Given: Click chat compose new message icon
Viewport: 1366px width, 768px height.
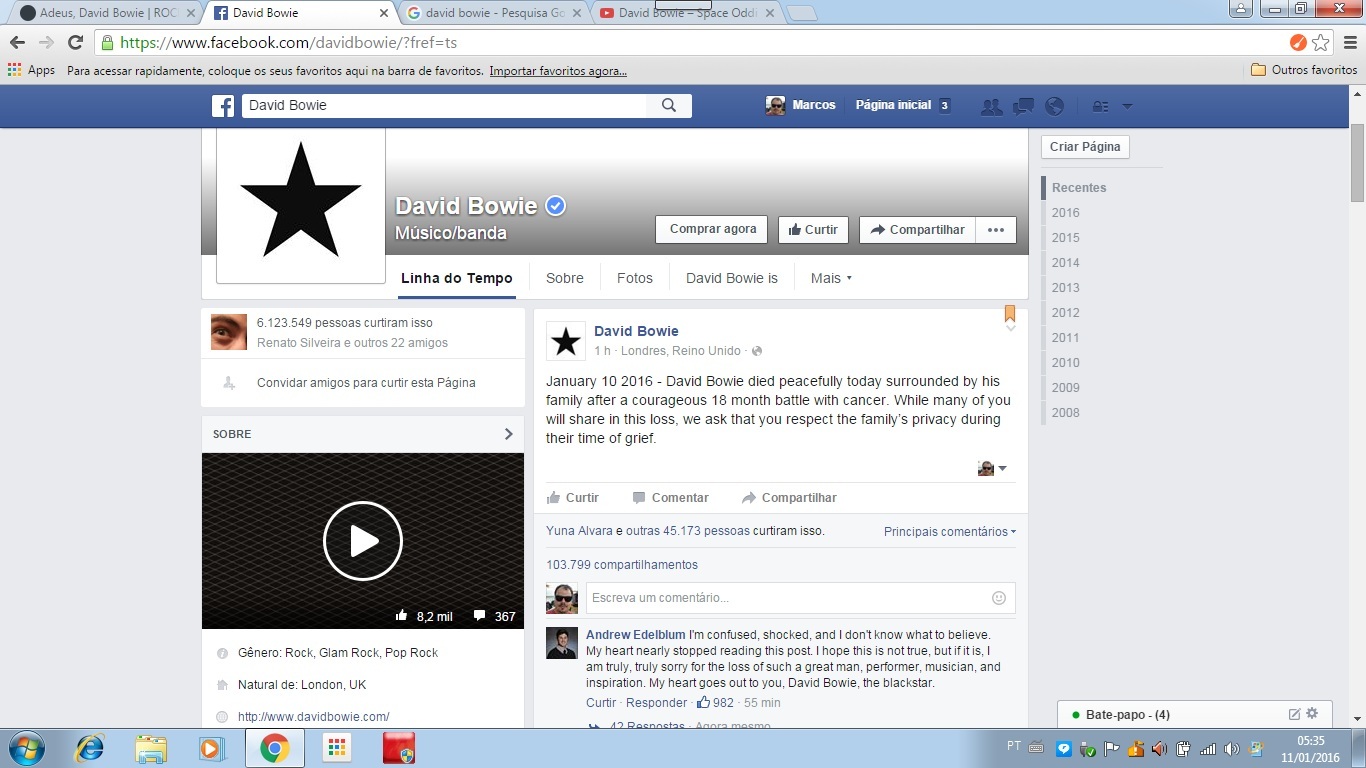Looking at the screenshot, I should (1294, 714).
